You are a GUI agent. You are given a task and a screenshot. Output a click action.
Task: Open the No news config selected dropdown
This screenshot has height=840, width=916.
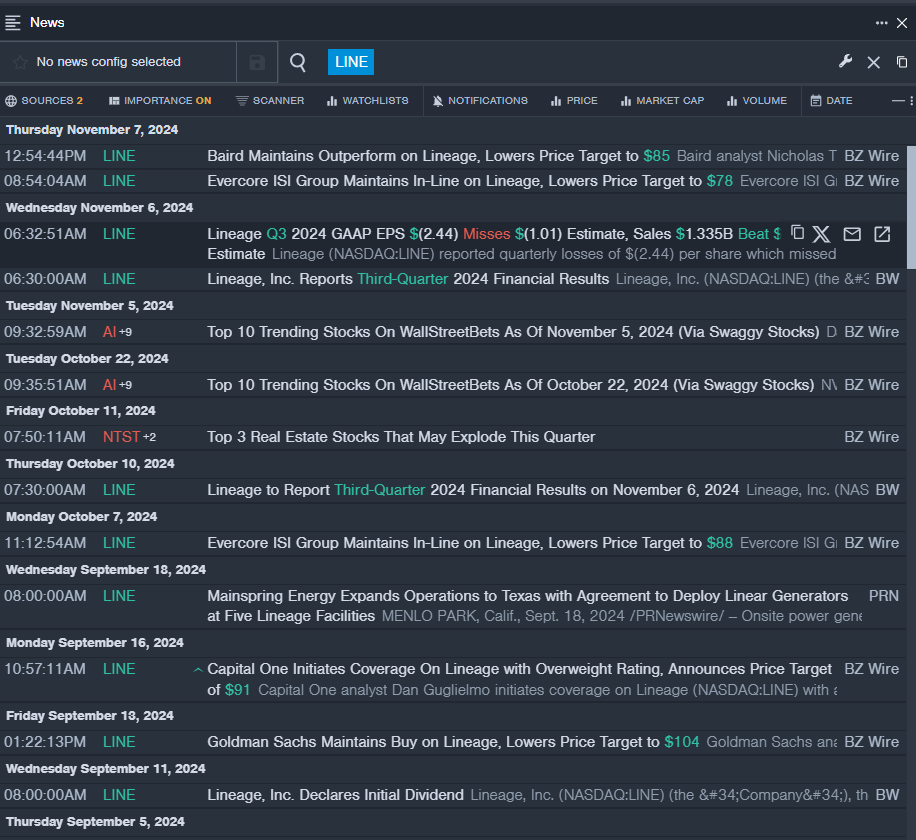point(108,62)
